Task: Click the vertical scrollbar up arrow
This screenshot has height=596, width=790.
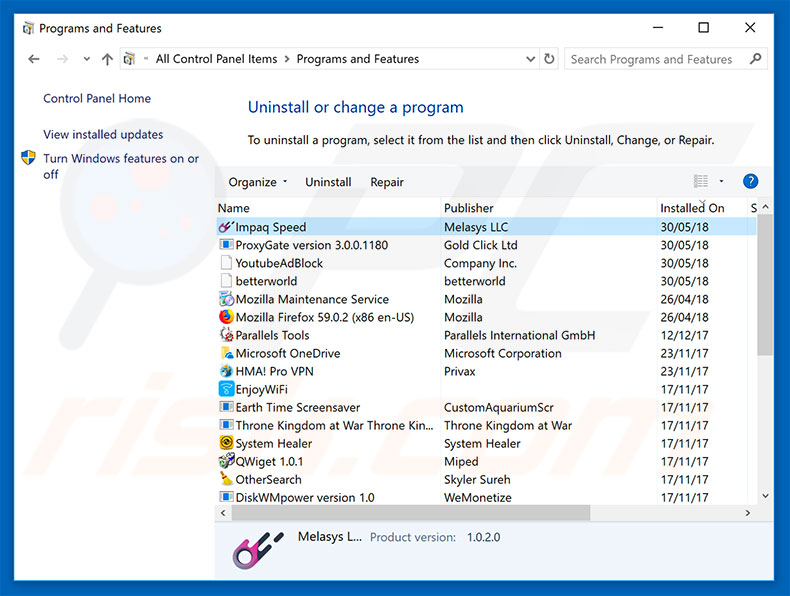Action: (x=765, y=207)
